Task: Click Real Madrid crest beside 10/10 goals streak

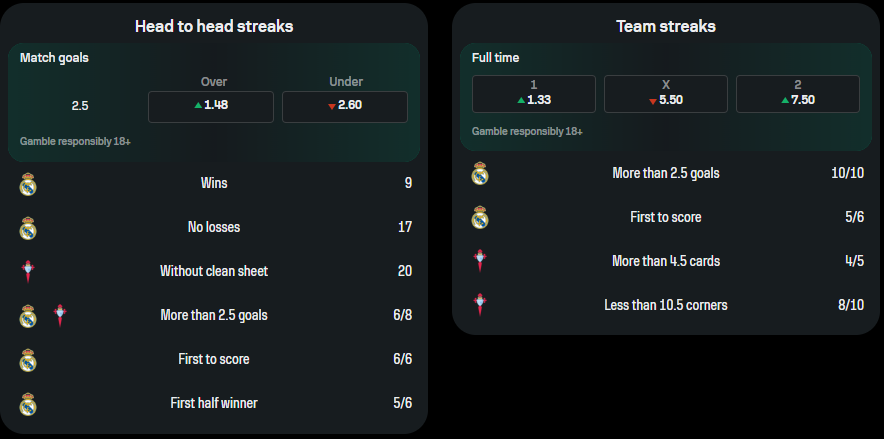Action: [x=479, y=173]
